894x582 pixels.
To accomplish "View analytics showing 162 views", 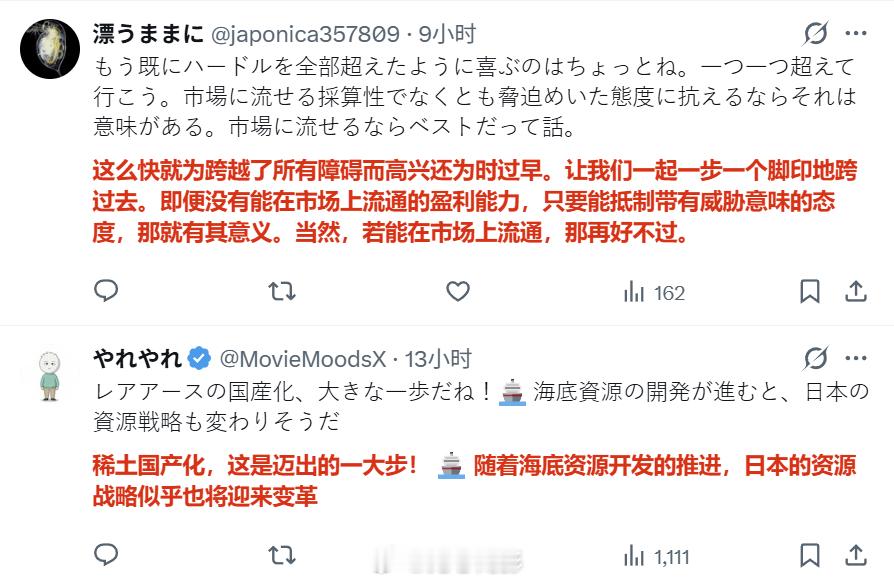I will pyautogui.click(x=654, y=292).
